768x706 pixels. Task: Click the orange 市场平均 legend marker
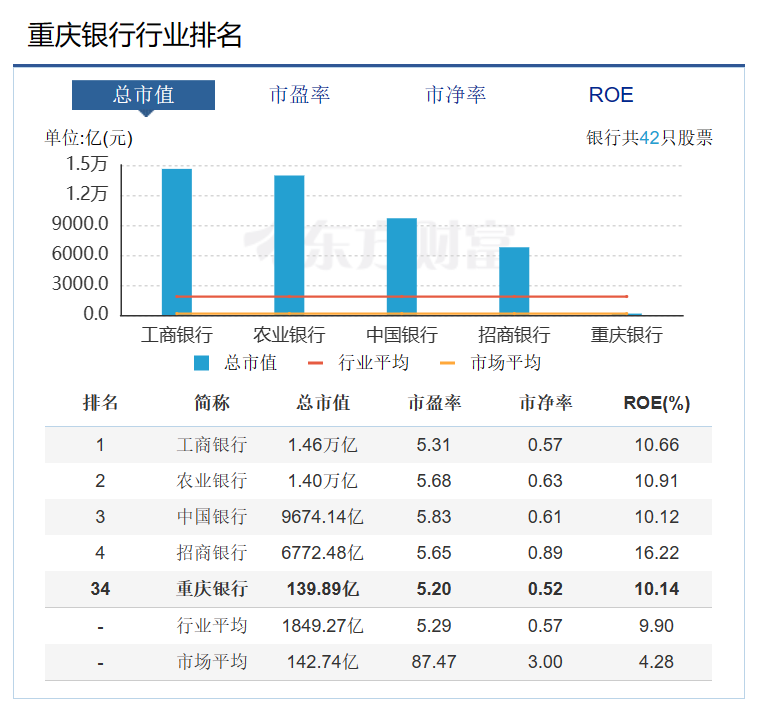click(448, 363)
